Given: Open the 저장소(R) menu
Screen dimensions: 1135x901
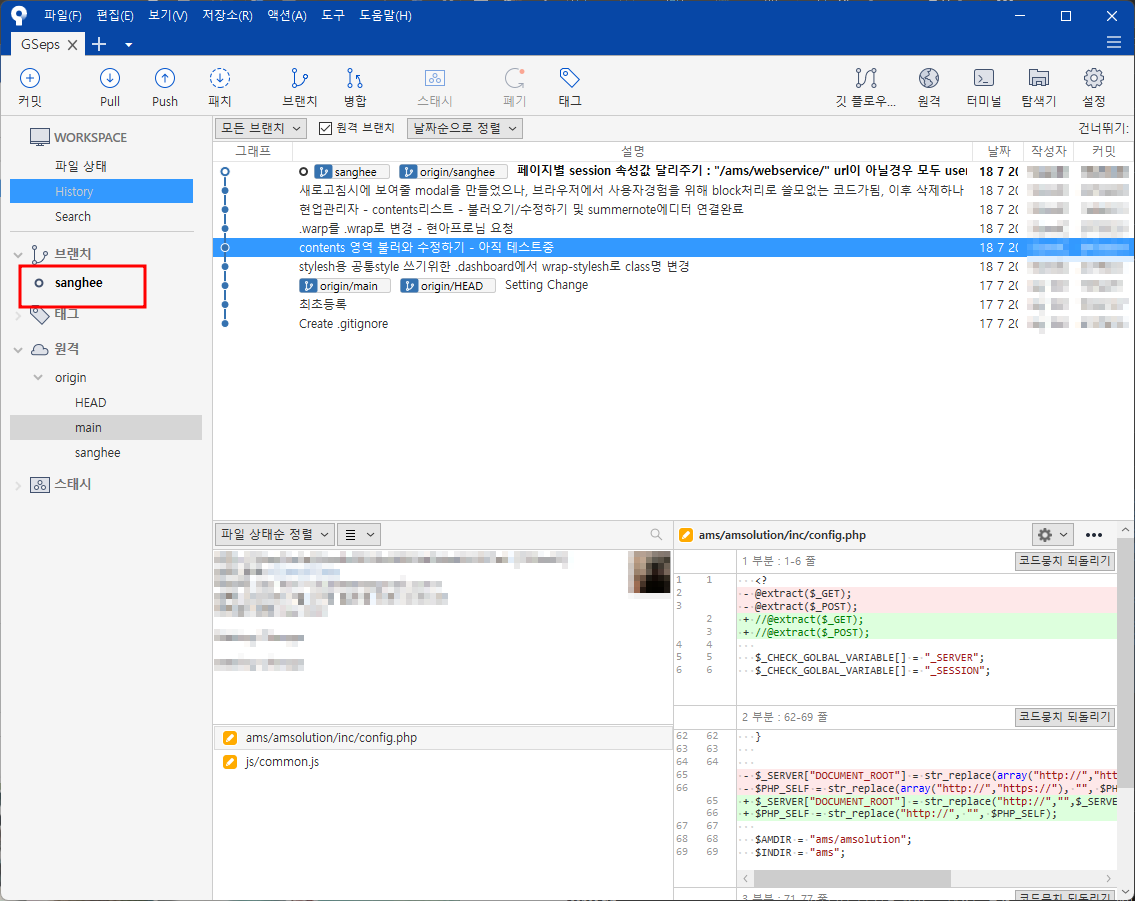Looking at the screenshot, I should tap(227, 15).
